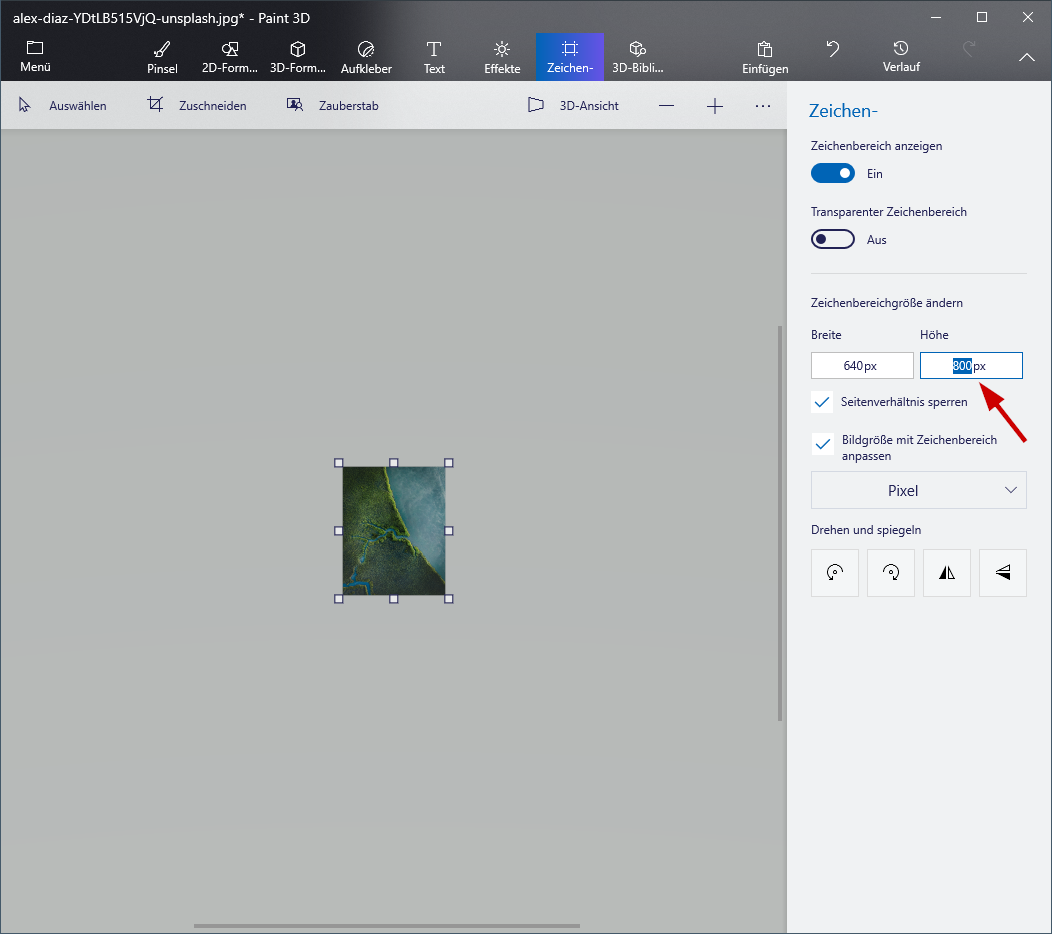The width and height of the screenshot is (1052, 934).
Task: Open the 3D-Formen tool
Action: coord(298,57)
